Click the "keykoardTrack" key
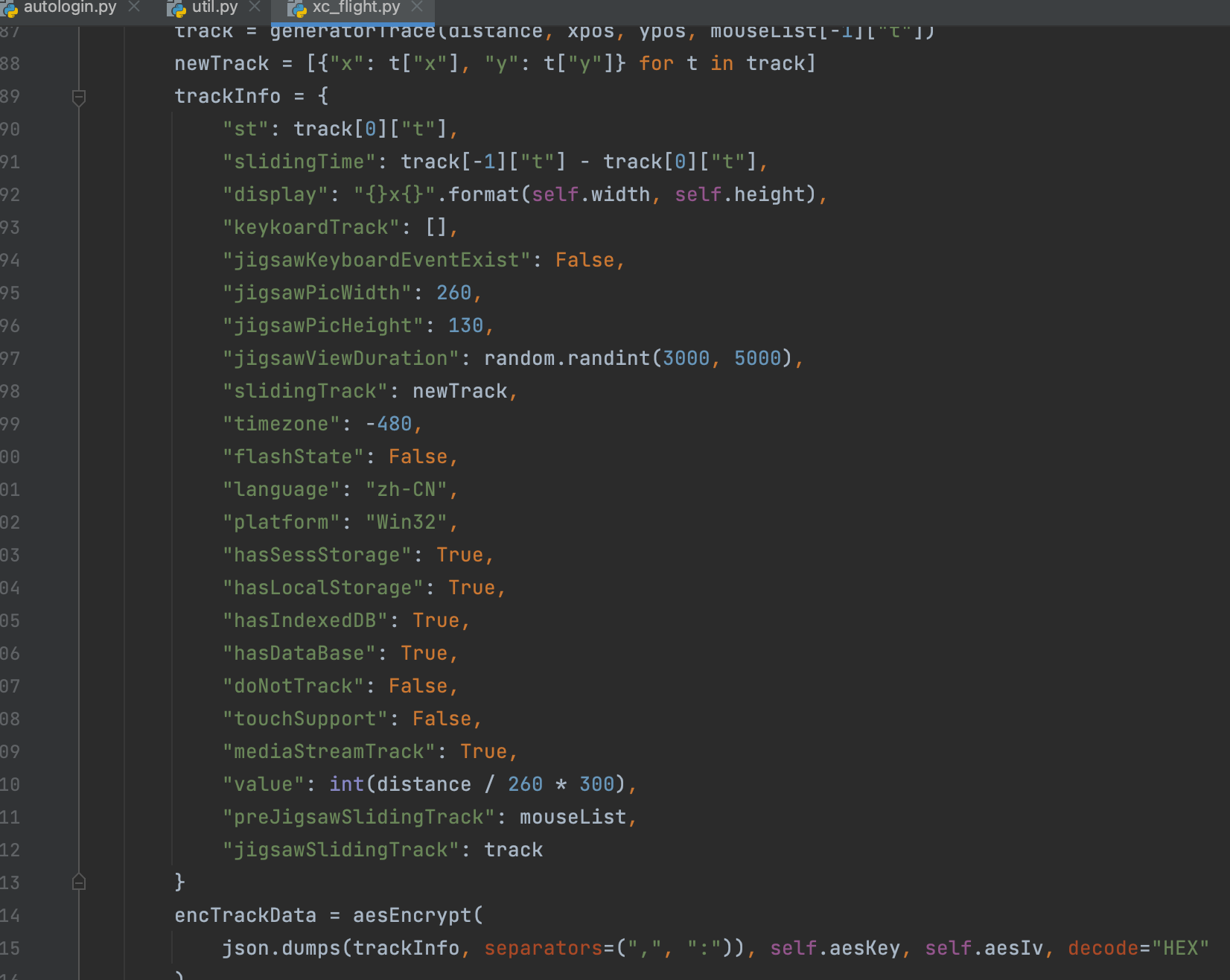This screenshot has width=1230, height=980. [x=311, y=227]
